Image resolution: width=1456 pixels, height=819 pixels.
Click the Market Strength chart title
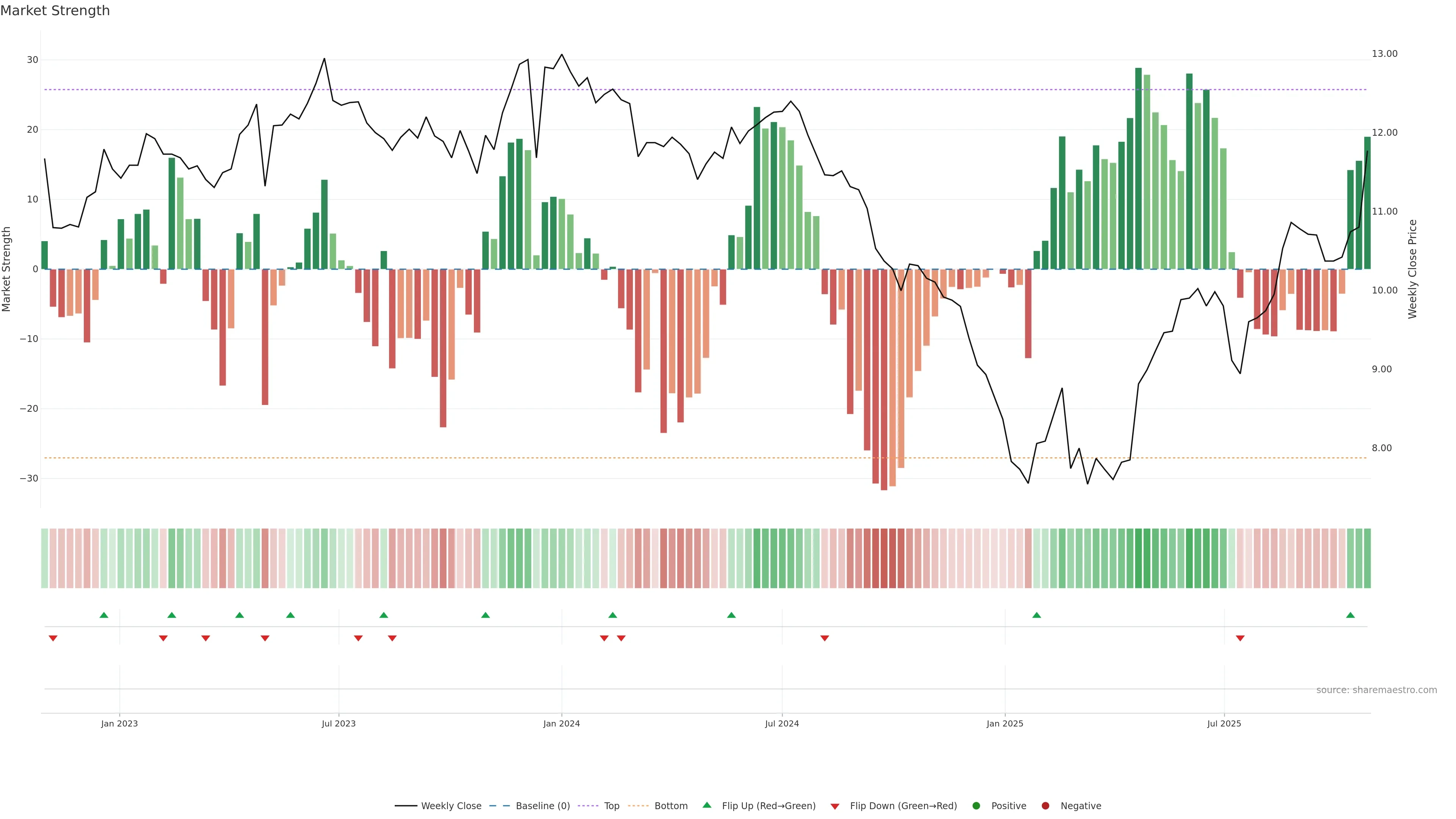(x=55, y=11)
